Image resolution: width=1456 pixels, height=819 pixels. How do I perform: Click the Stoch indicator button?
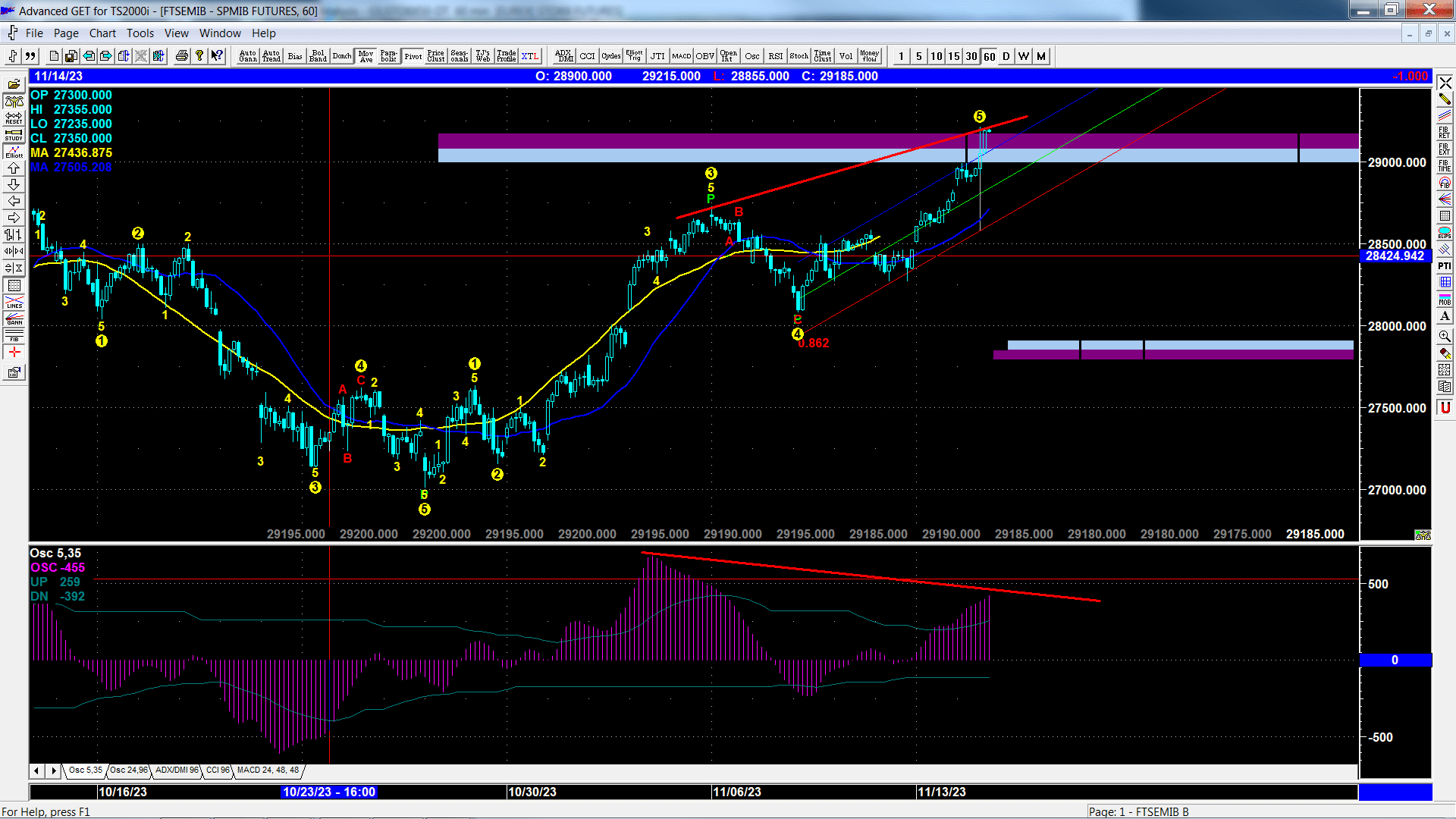[799, 56]
